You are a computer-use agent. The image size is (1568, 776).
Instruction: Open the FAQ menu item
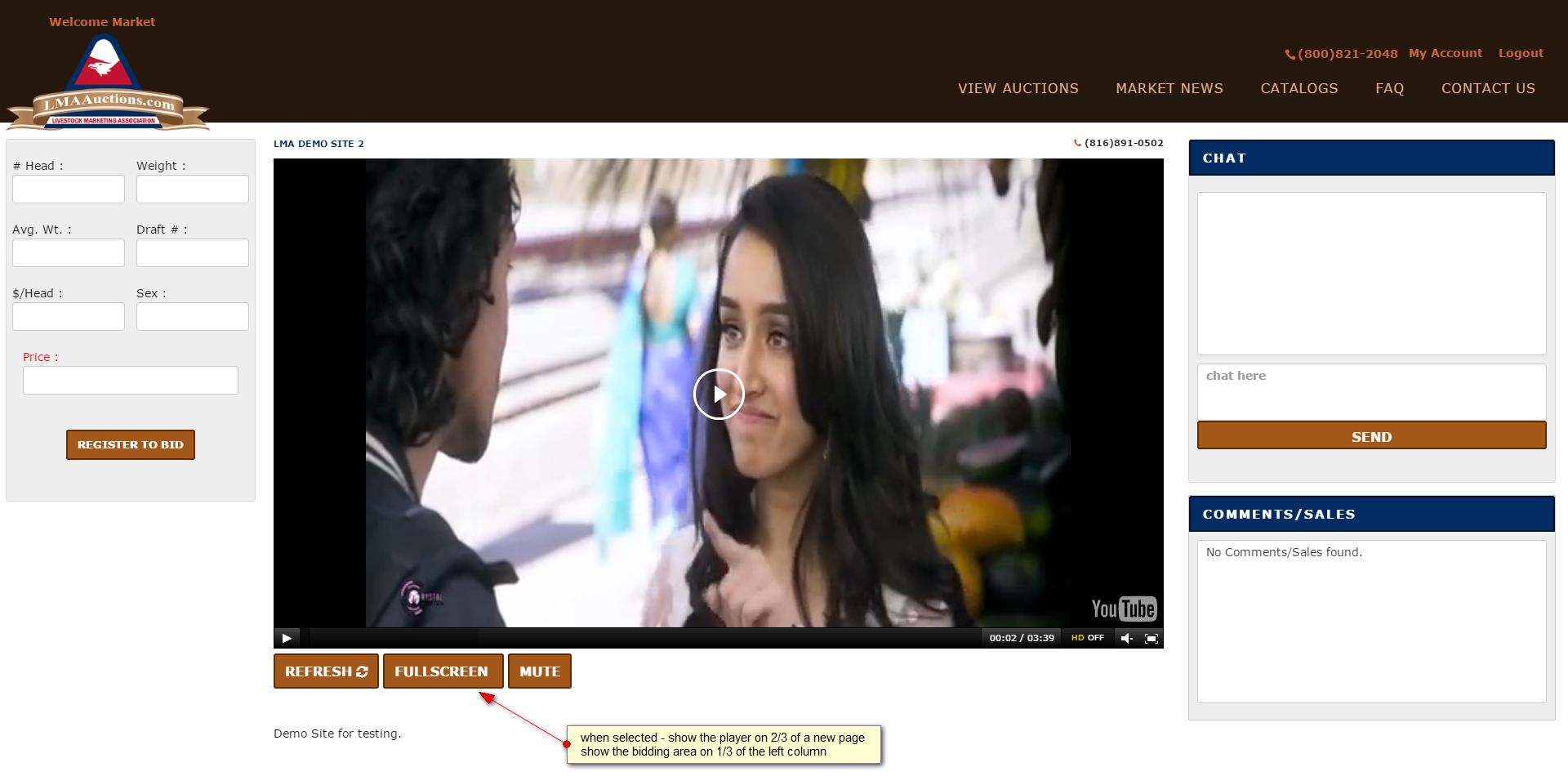tap(1390, 88)
